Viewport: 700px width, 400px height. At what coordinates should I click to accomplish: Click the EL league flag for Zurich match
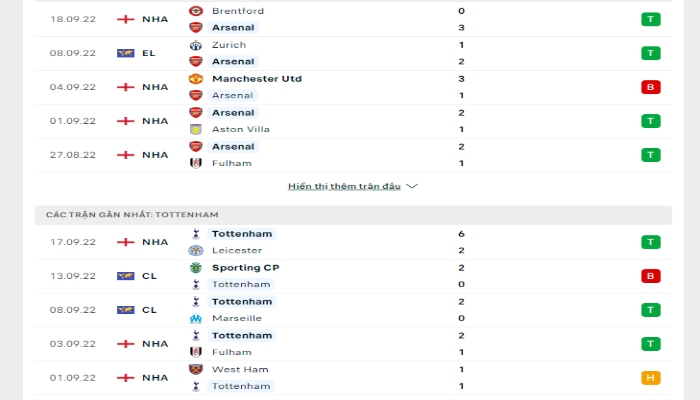click(x=125, y=53)
